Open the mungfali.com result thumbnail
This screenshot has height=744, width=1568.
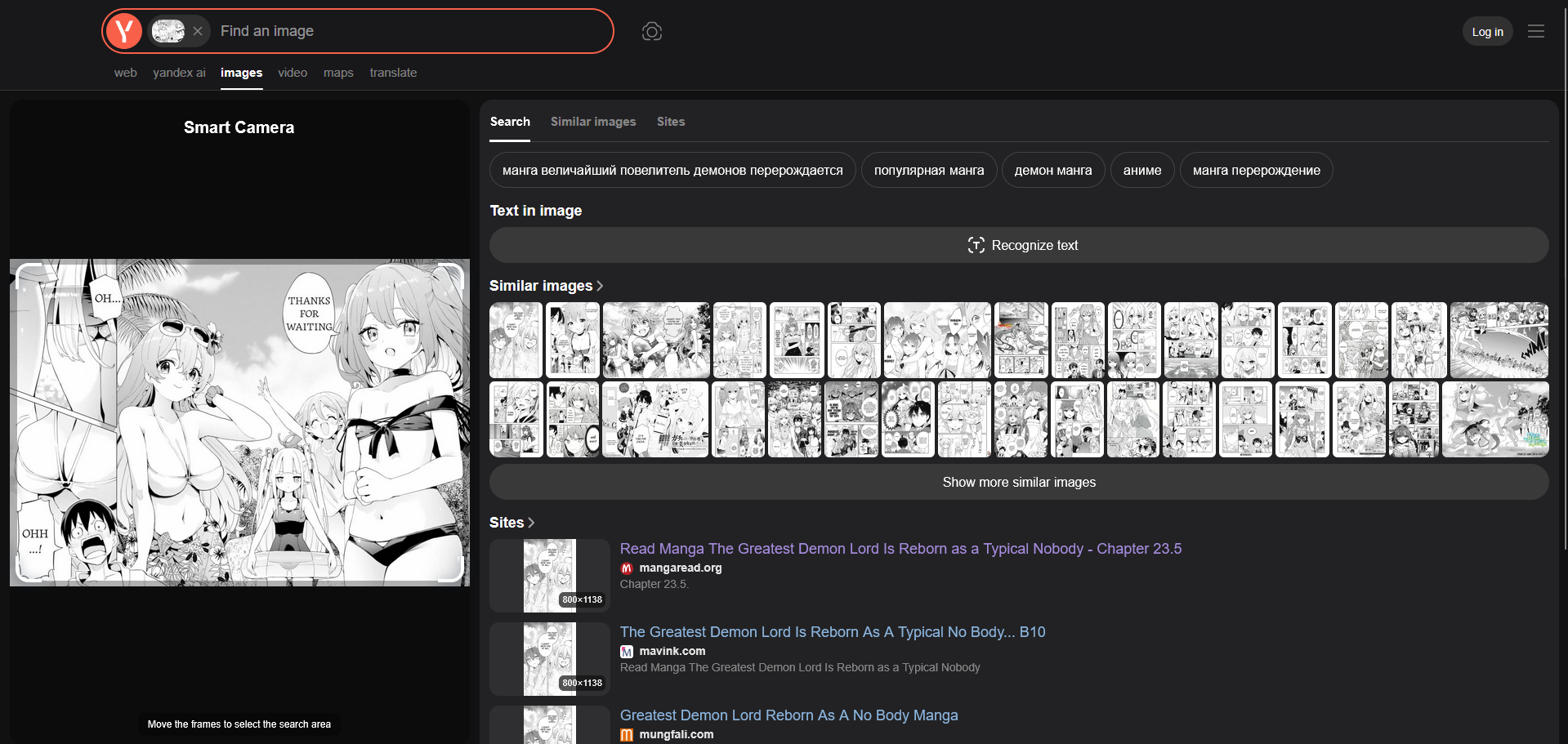coord(550,725)
